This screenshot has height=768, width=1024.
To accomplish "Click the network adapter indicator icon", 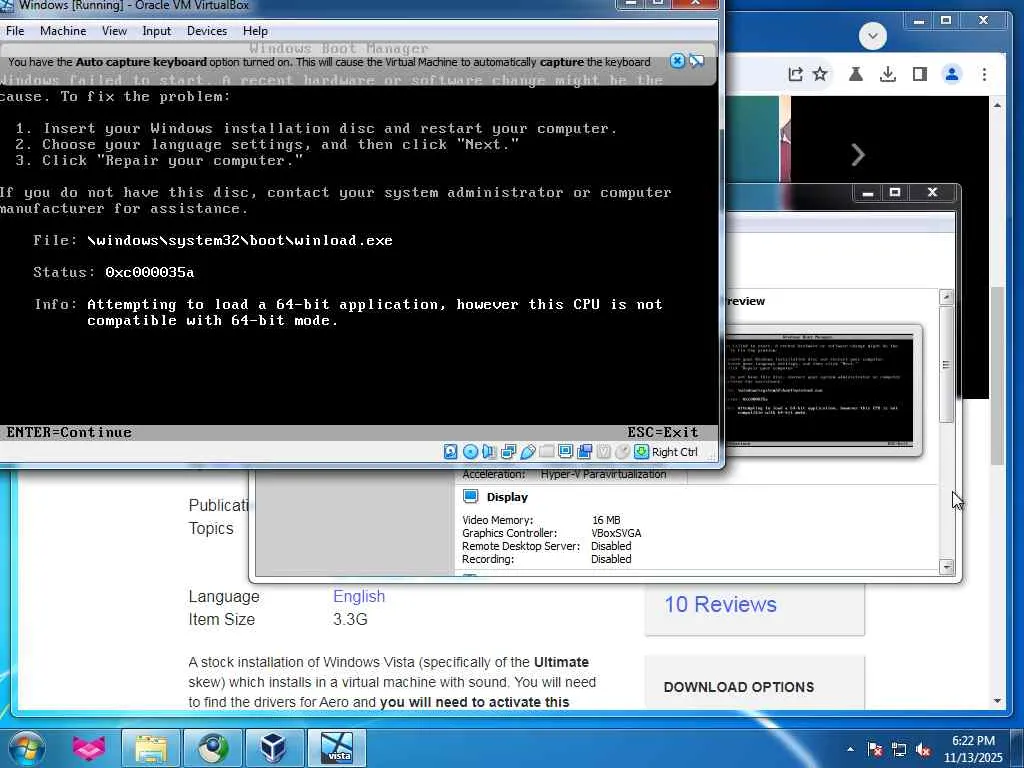I will click(x=508, y=451).
